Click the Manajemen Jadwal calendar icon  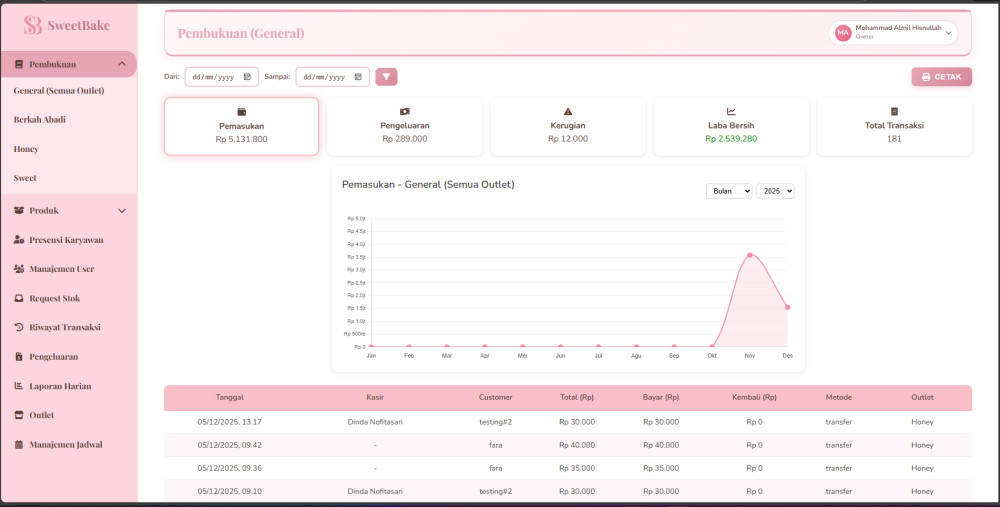(19, 444)
